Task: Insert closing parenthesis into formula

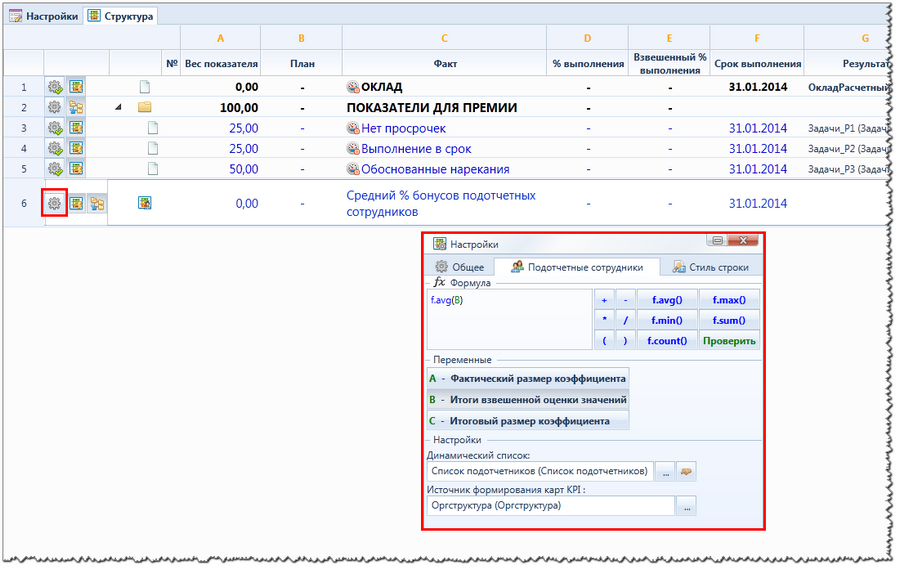Action: (625, 340)
